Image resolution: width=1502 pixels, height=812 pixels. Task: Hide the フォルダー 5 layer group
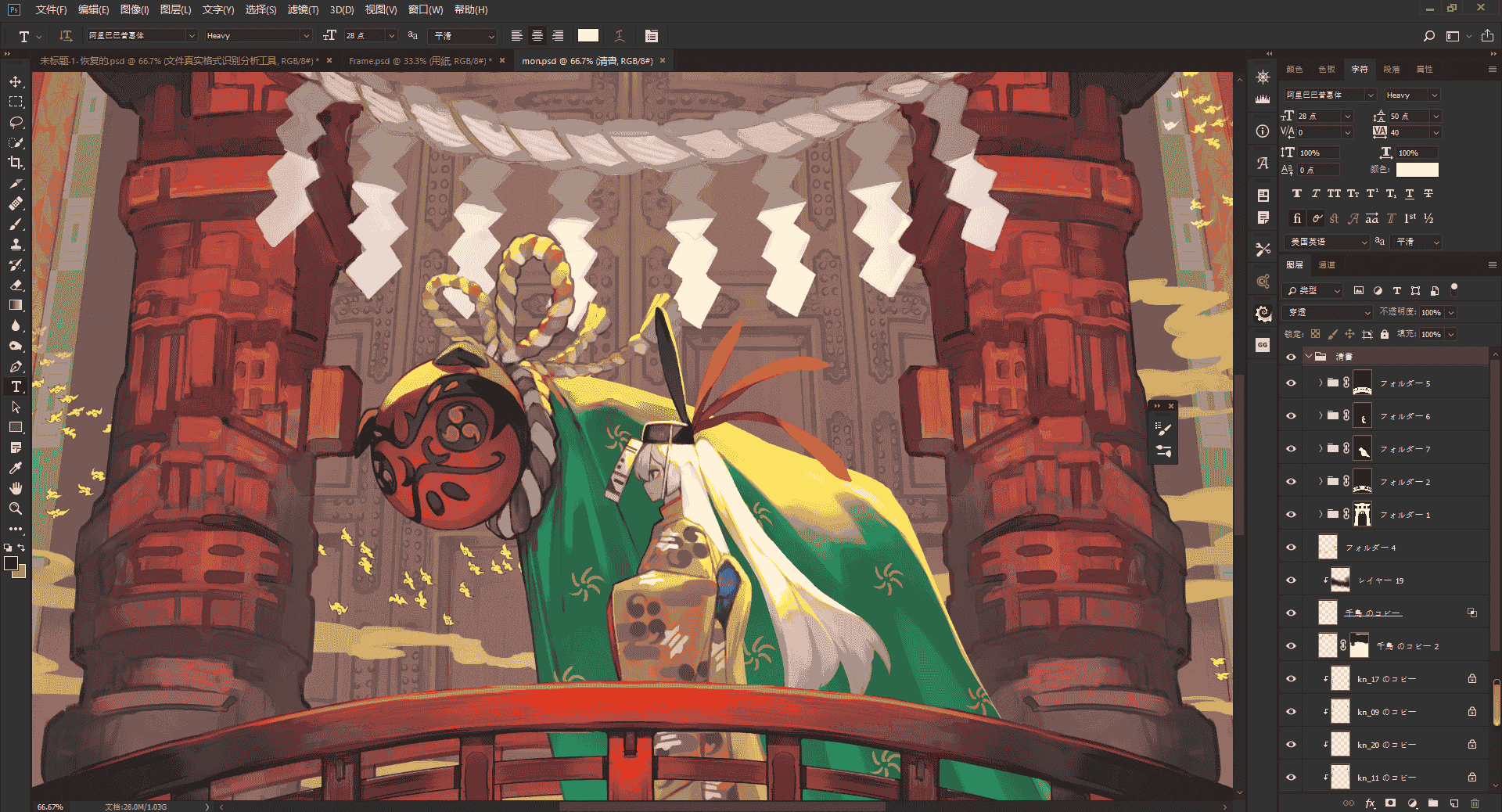coord(1291,383)
